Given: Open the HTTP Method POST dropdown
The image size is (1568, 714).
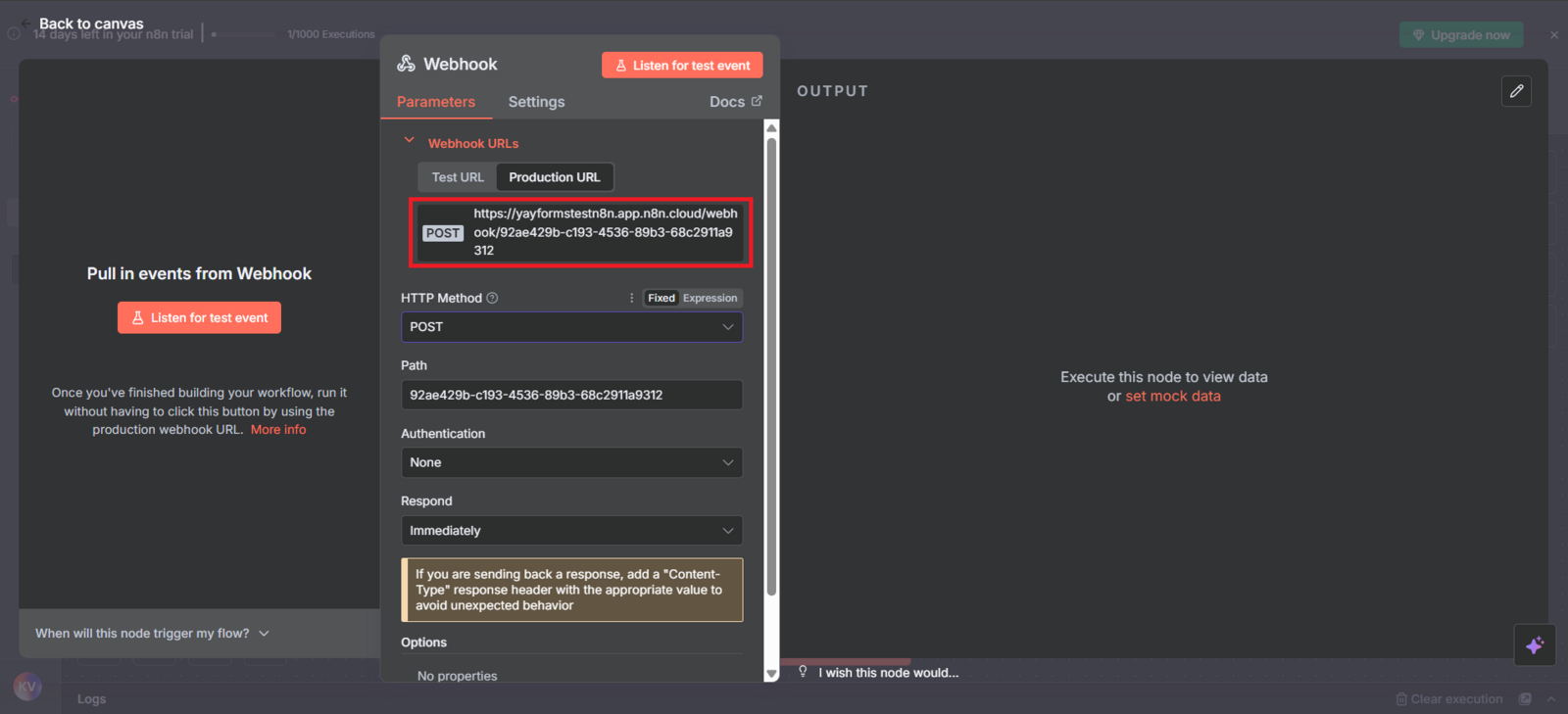Looking at the screenshot, I should 571,327.
